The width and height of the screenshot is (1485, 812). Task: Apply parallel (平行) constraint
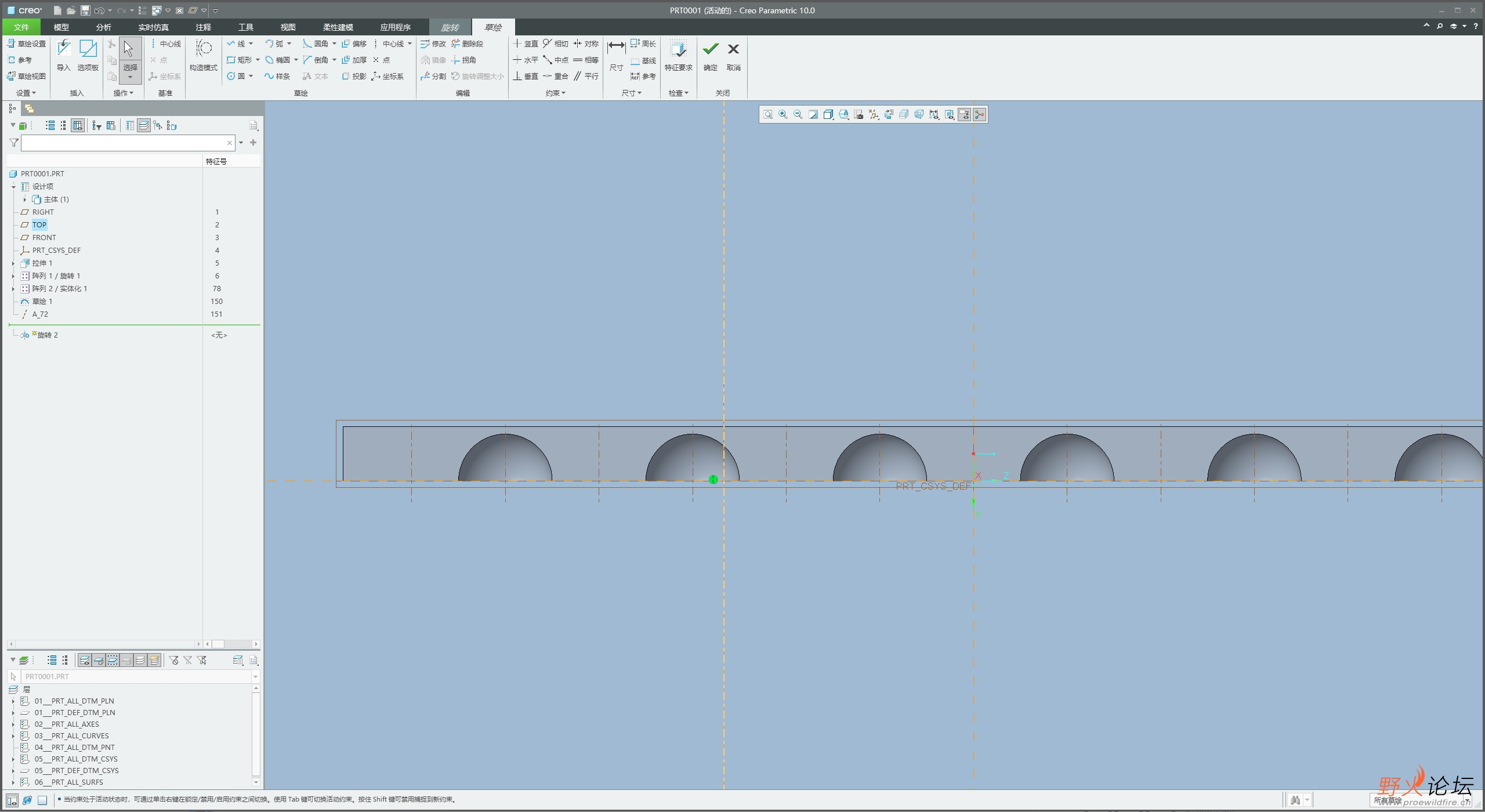coord(586,76)
